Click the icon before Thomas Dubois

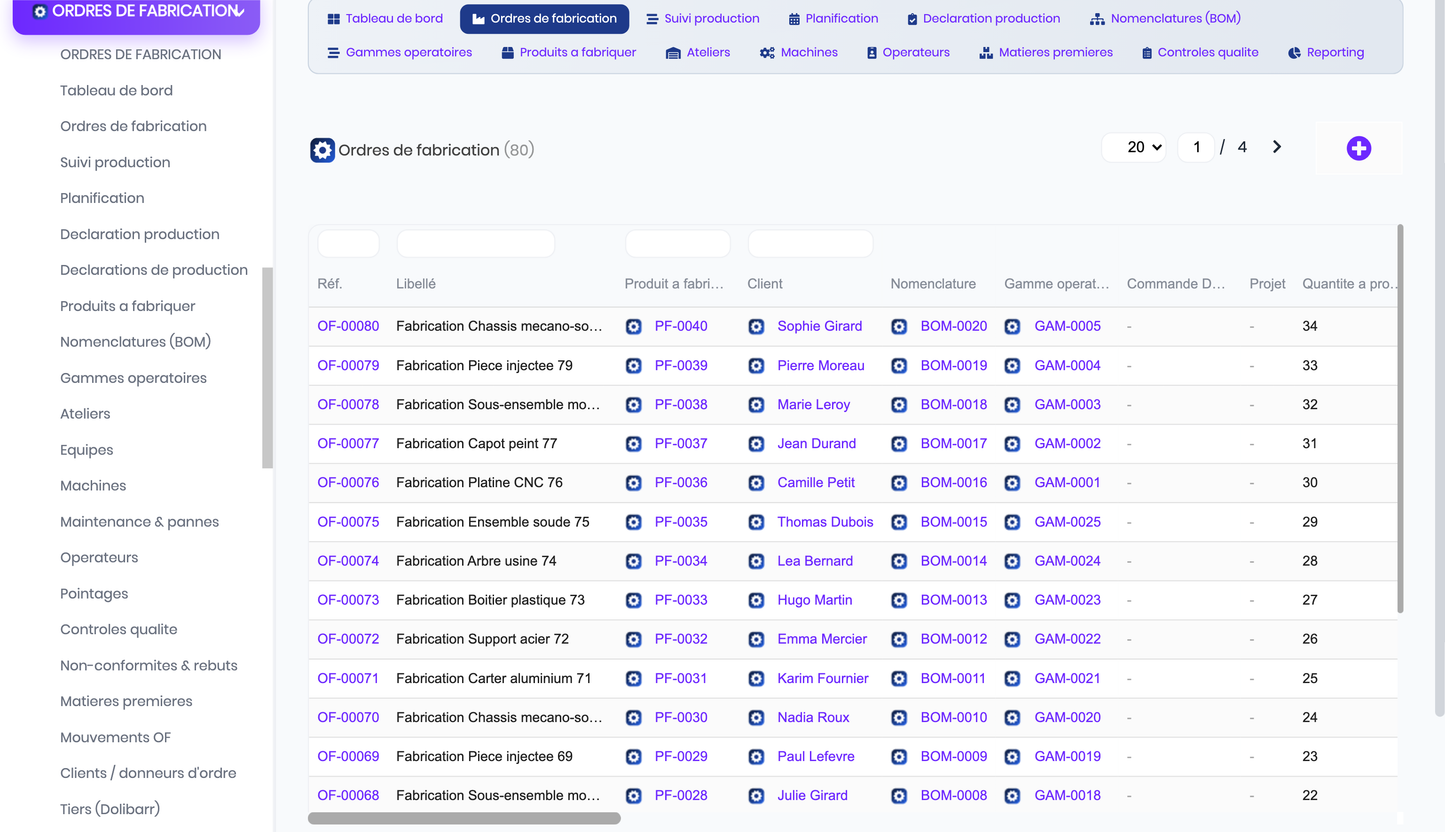point(757,522)
